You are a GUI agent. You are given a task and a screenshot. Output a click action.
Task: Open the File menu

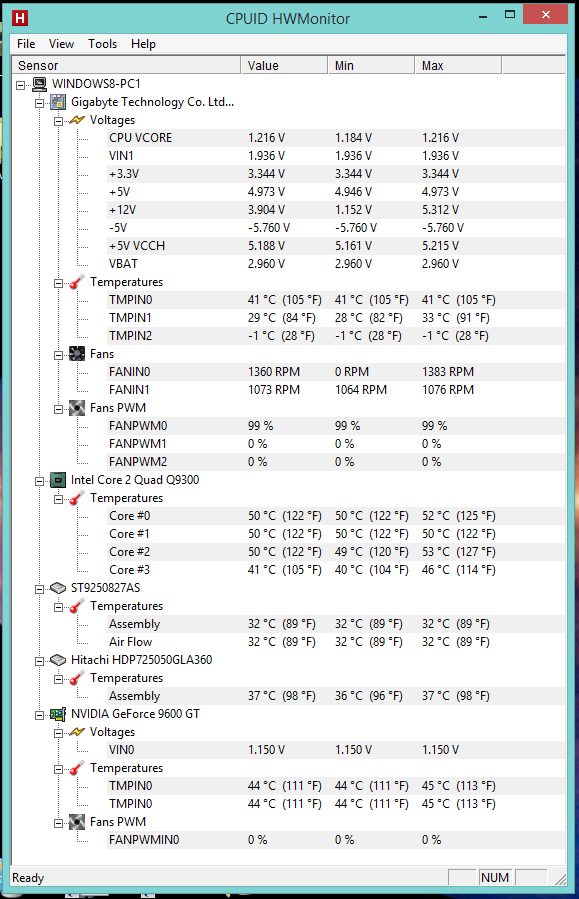pyautogui.click(x=26, y=44)
